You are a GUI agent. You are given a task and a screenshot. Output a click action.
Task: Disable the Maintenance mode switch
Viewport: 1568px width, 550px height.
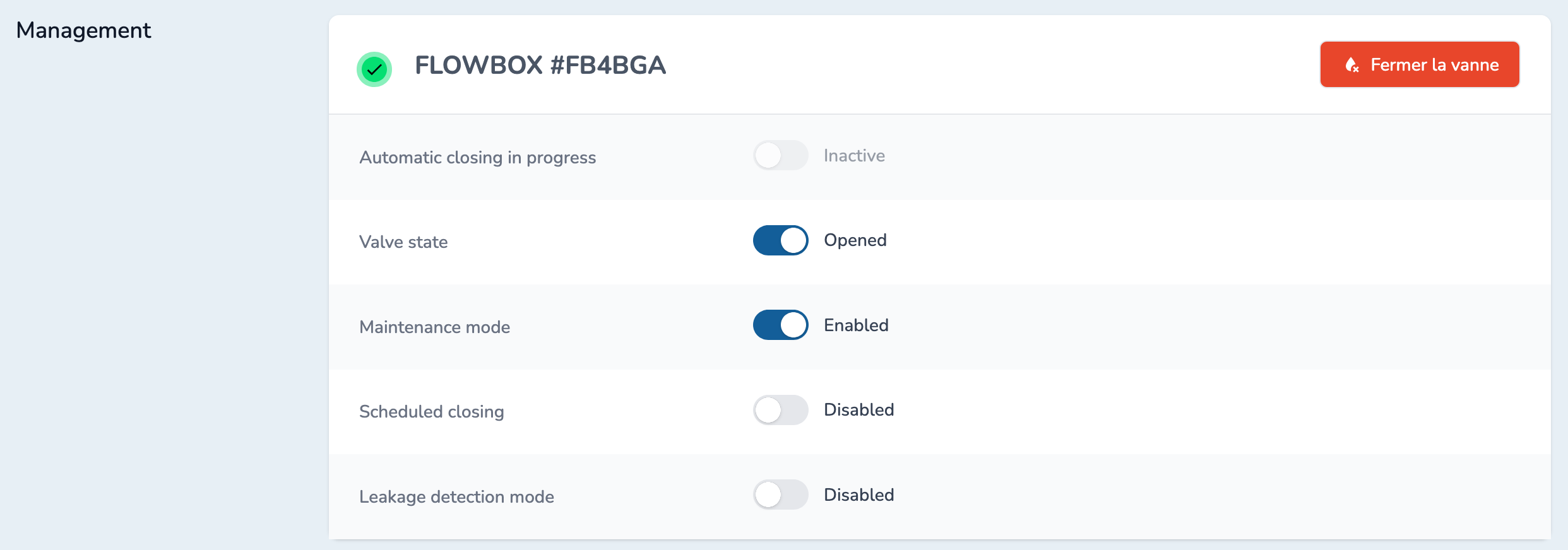click(x=780, y=325)
